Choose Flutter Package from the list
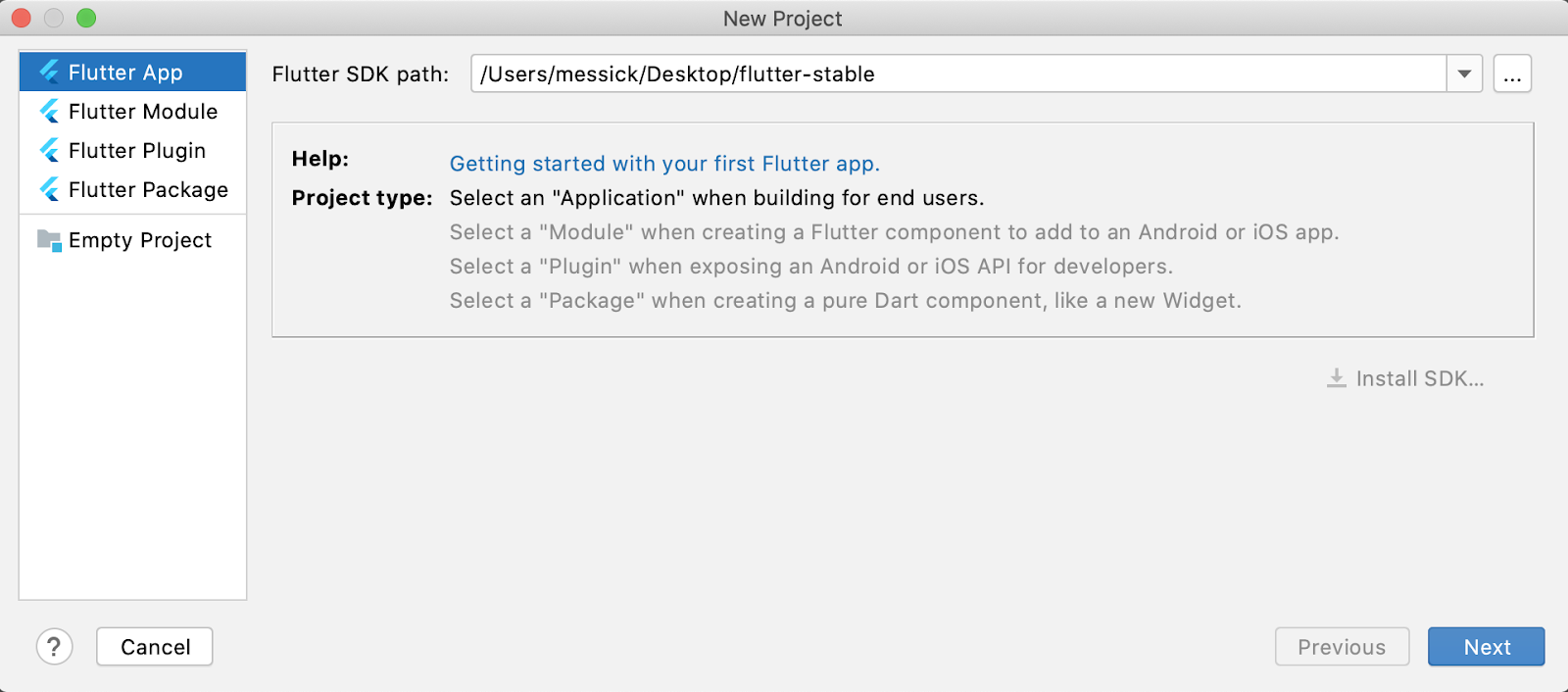The height and width of the screenshot is (692, 1568). coord(148,190)
